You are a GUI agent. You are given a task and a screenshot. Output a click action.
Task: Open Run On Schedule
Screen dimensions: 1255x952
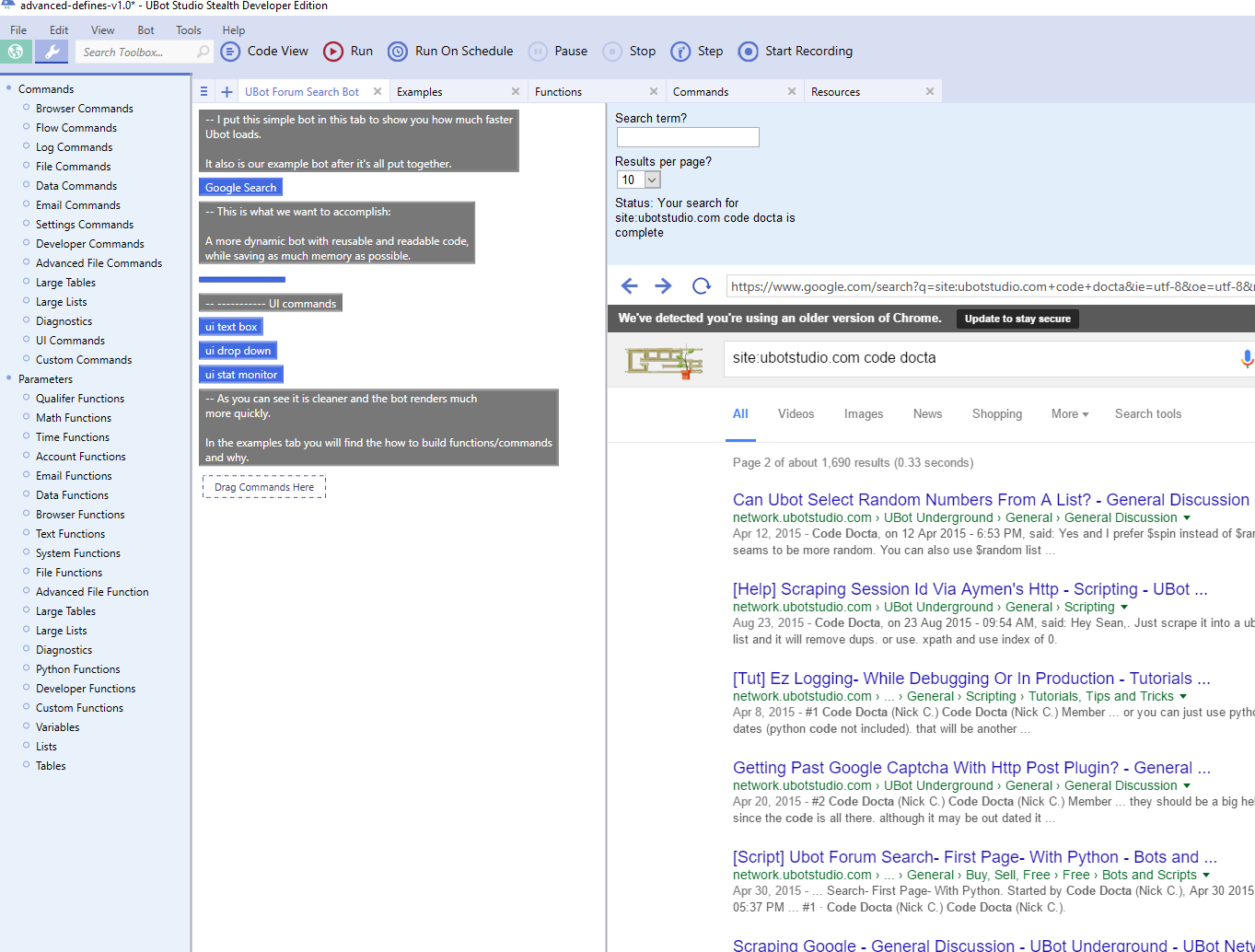click(x=451, y=52)
